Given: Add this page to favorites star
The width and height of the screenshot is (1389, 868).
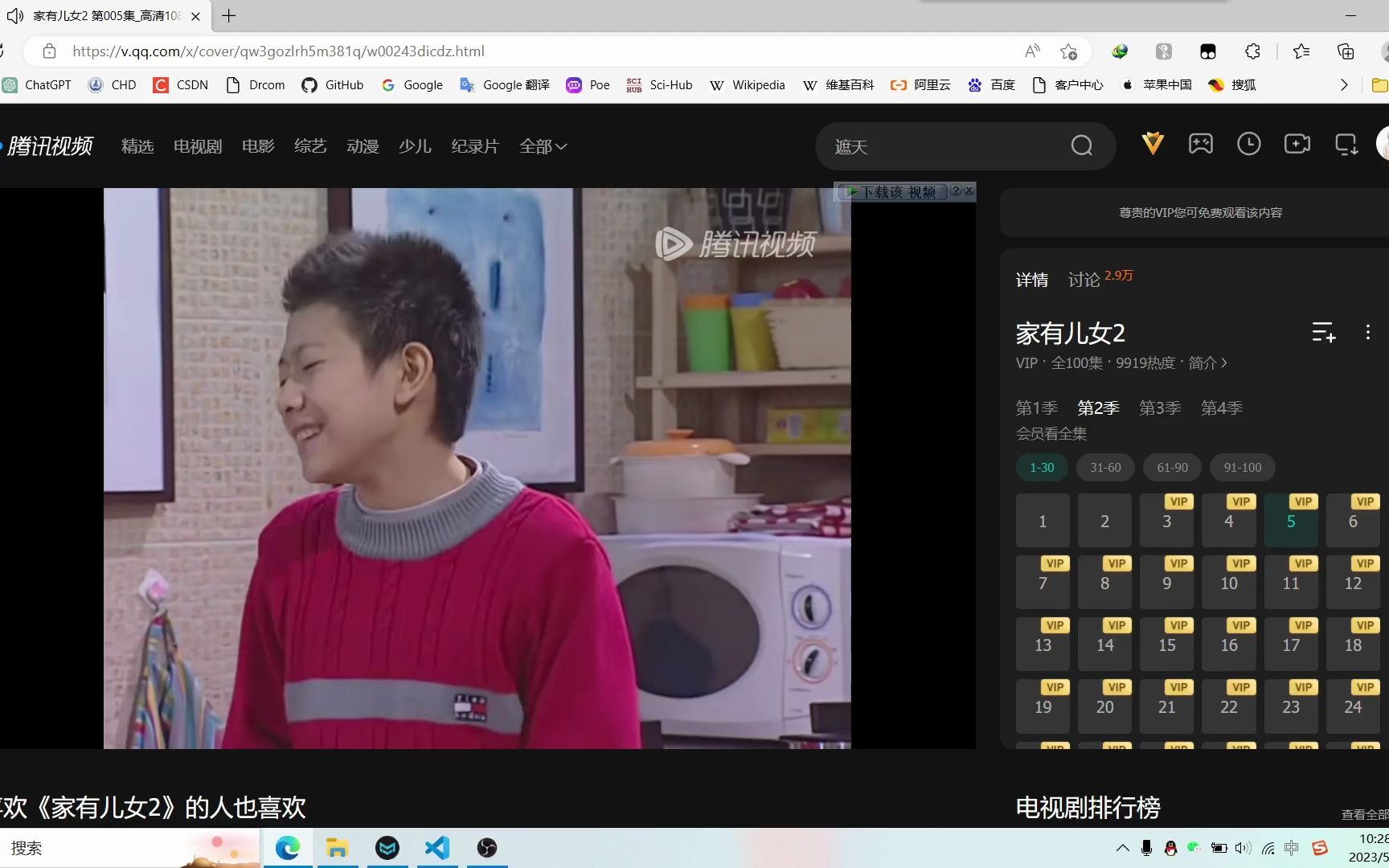Looking at the screenshot, I should coord(1068,51).
